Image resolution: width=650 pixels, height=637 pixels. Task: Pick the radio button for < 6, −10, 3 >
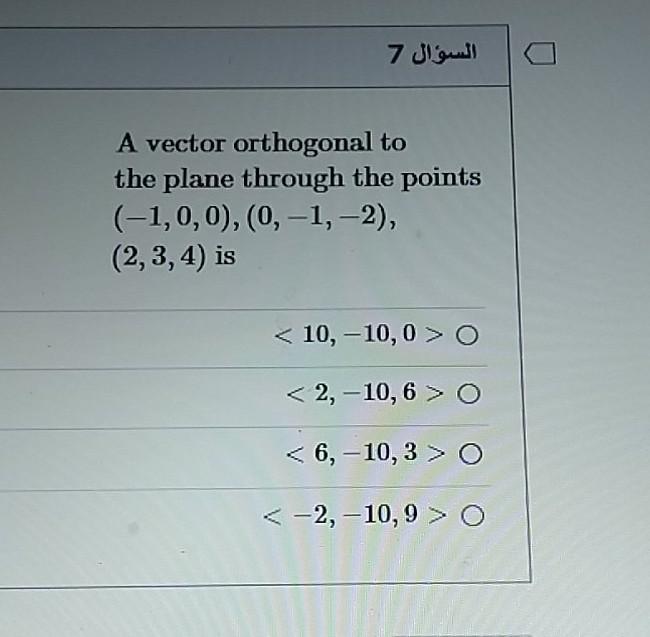point(471,454)
